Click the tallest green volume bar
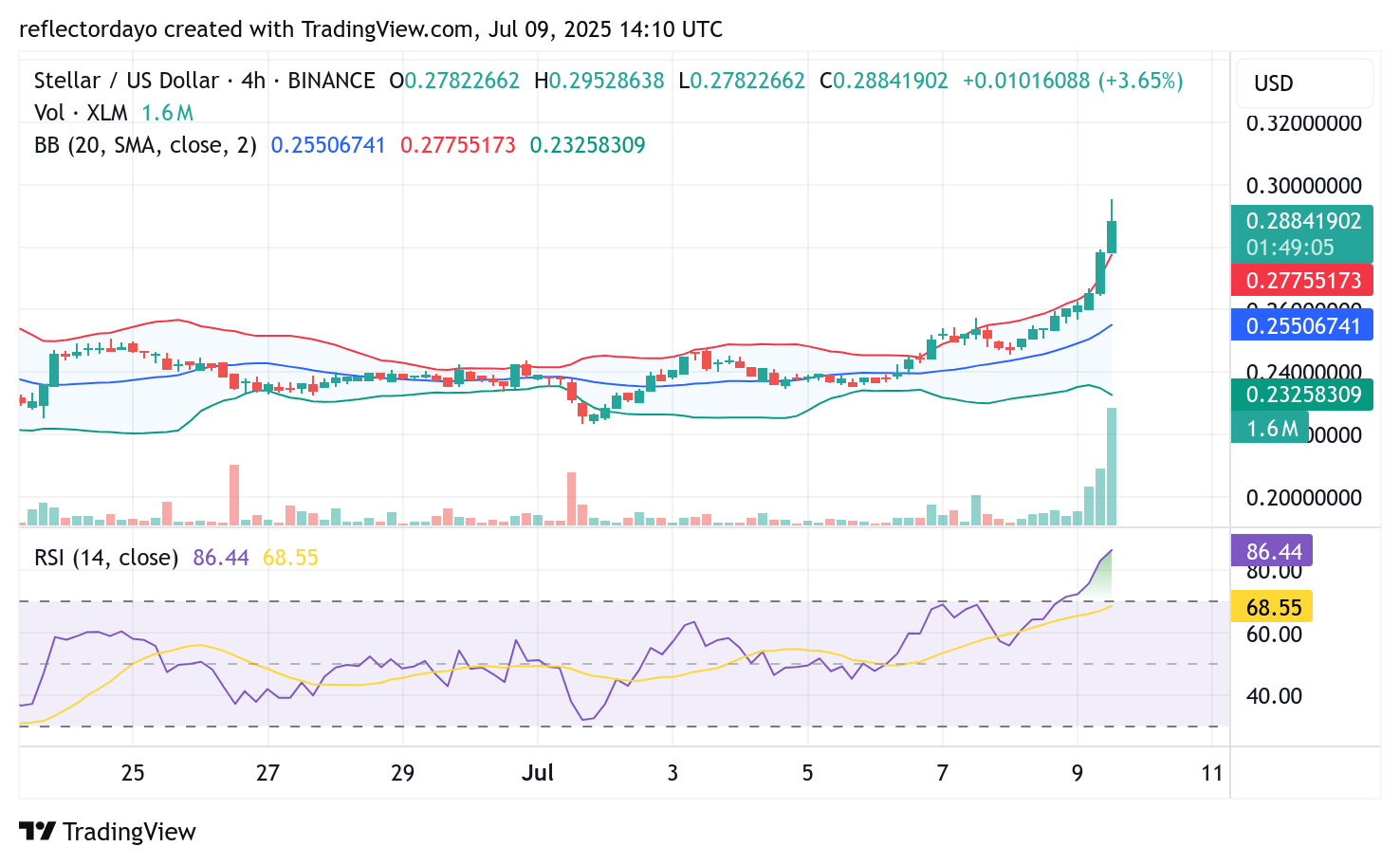1400x865 pixels. [x=1112, y=467]
